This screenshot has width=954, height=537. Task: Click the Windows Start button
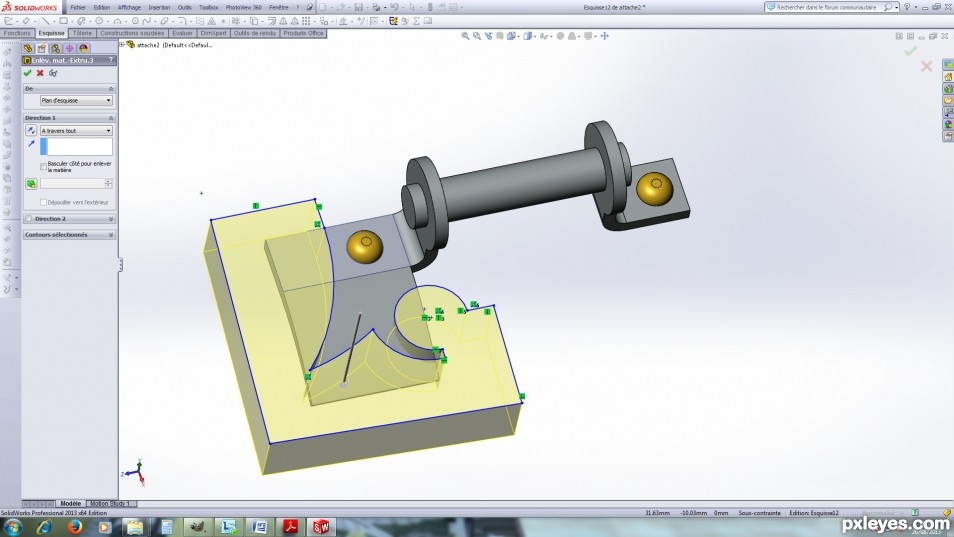pyautogui.click(x=13, y=527)
